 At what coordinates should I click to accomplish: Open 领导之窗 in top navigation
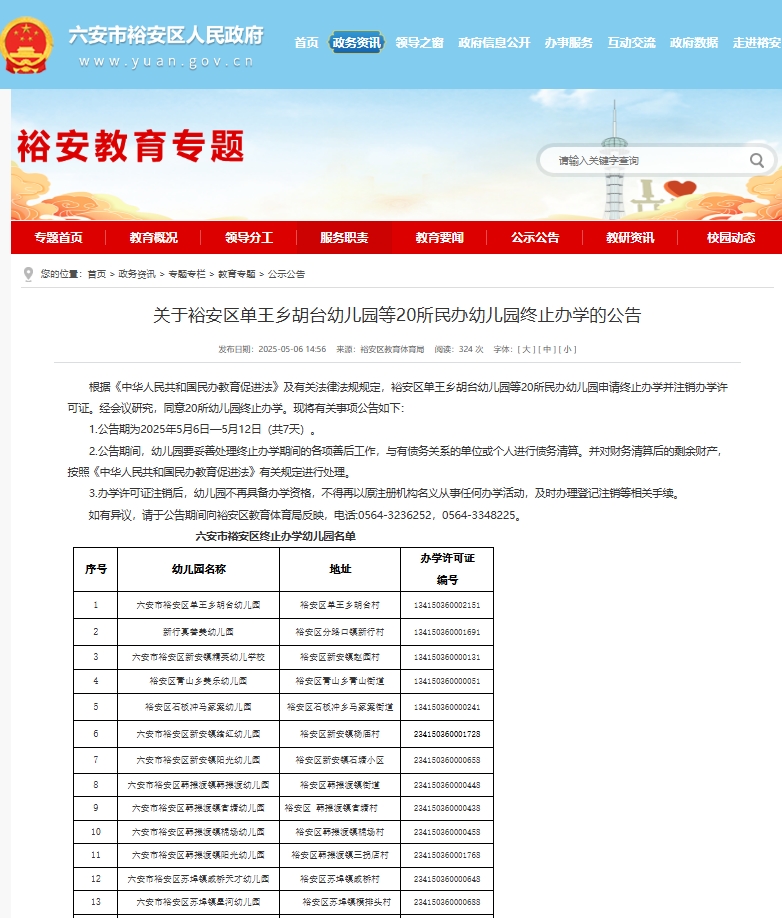pos(419,42)
